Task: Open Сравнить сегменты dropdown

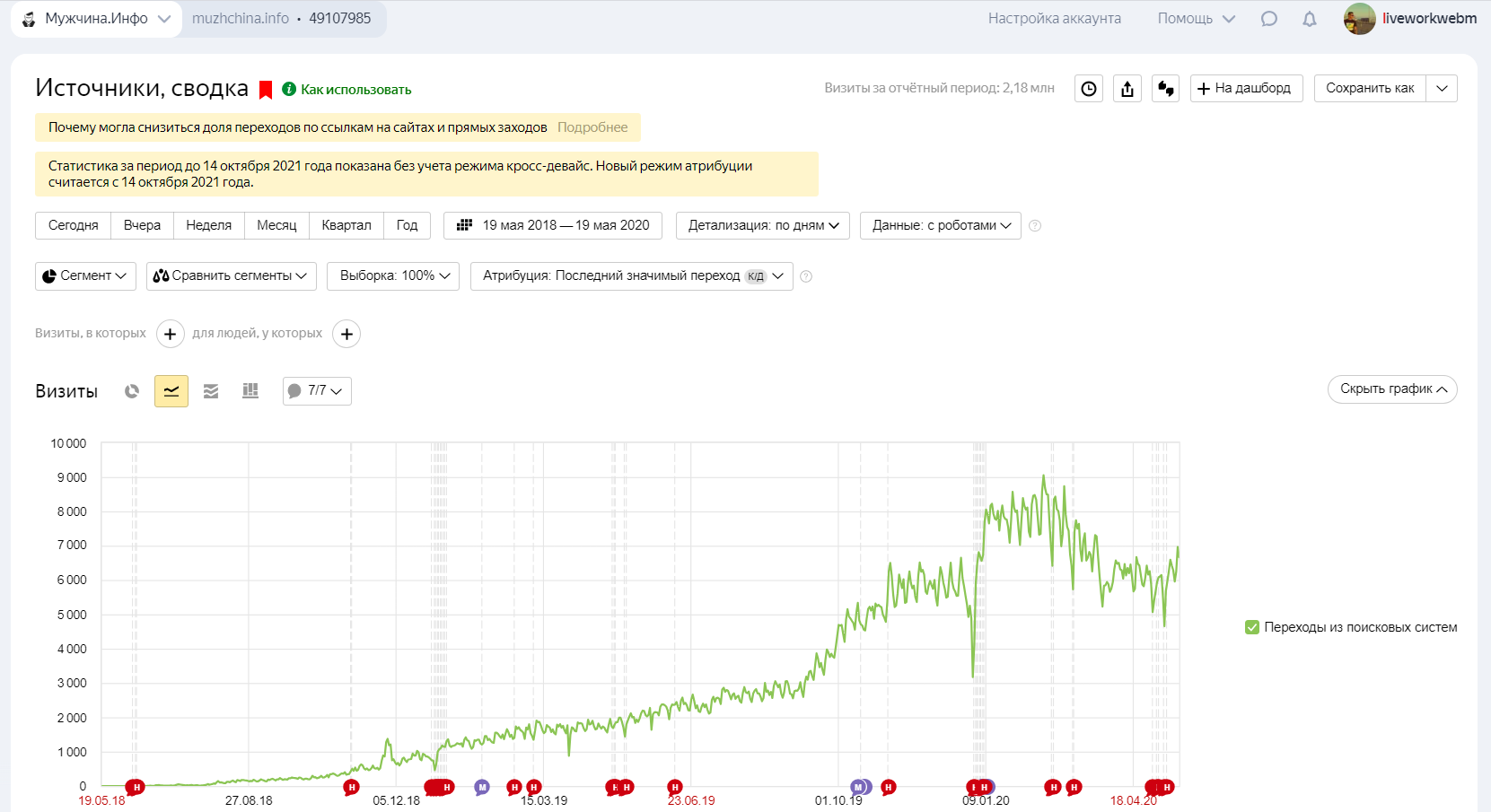Action: (x=231, y=276)
